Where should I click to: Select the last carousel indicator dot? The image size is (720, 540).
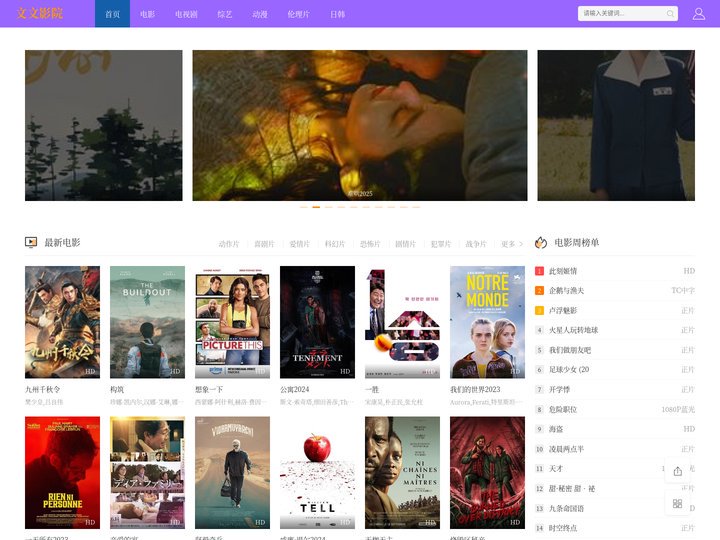pyautogui.click(x=416, y=207)
